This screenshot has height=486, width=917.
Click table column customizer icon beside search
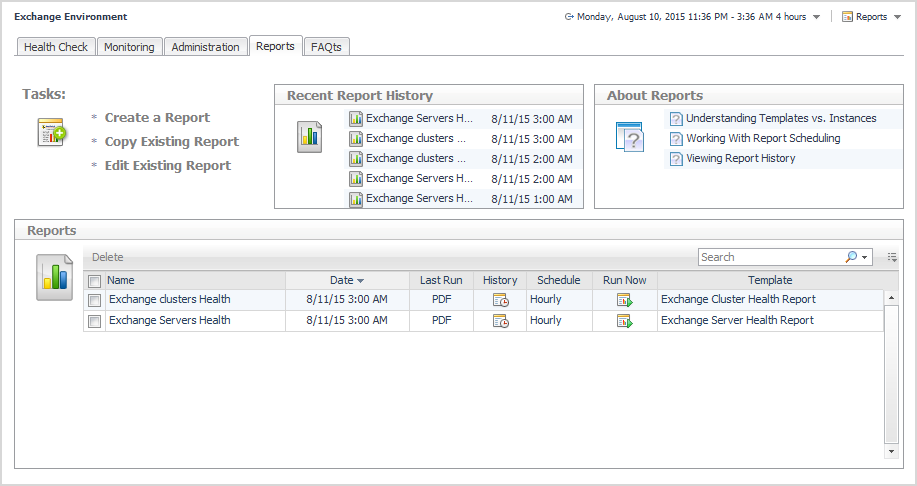(x=892, y=257)
